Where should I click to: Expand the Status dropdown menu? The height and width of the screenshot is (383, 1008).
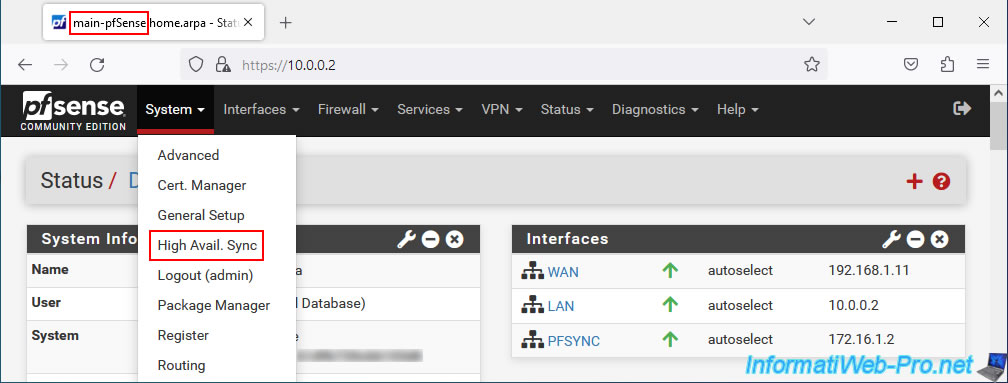568,110
